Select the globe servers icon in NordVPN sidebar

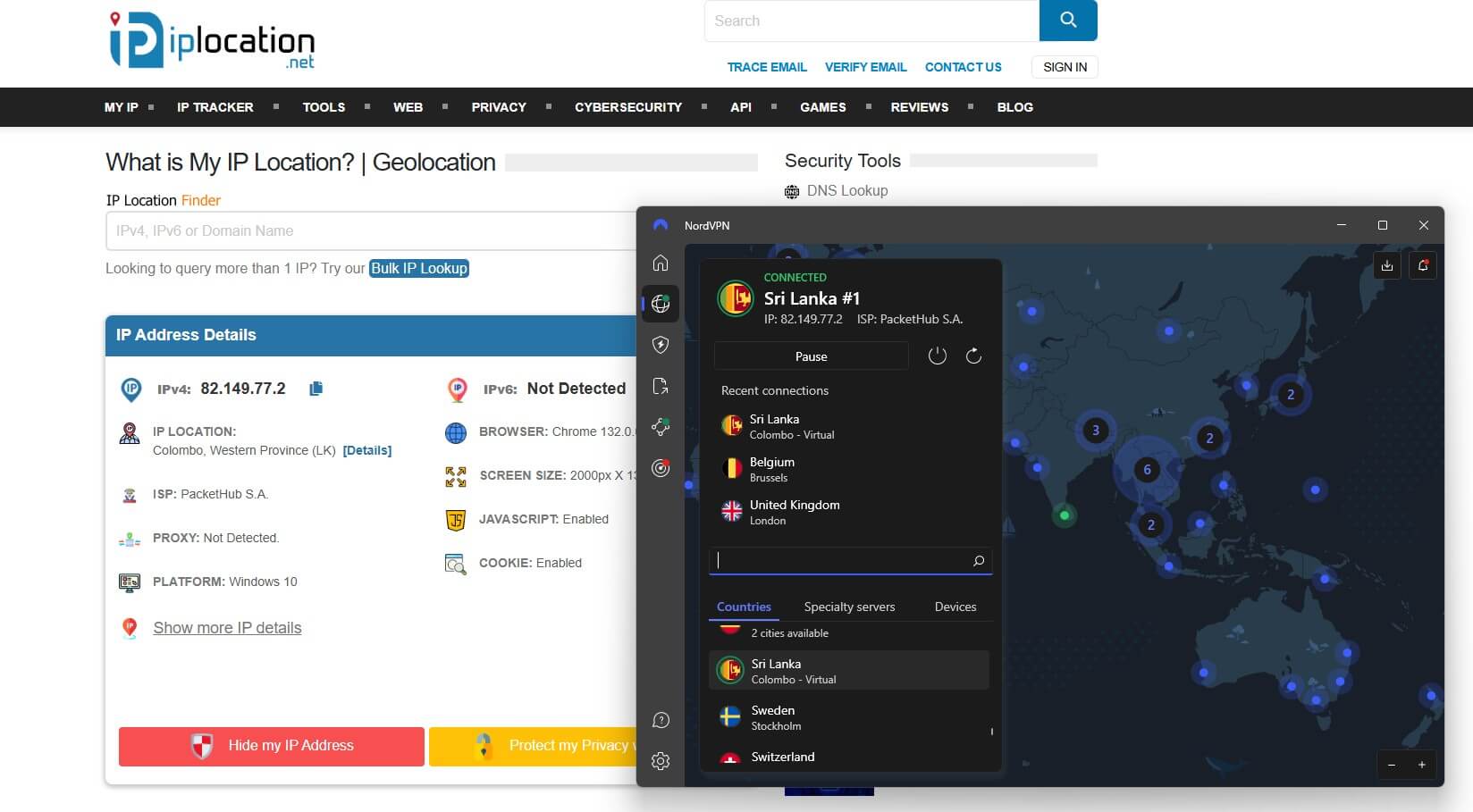pos(661,304)
